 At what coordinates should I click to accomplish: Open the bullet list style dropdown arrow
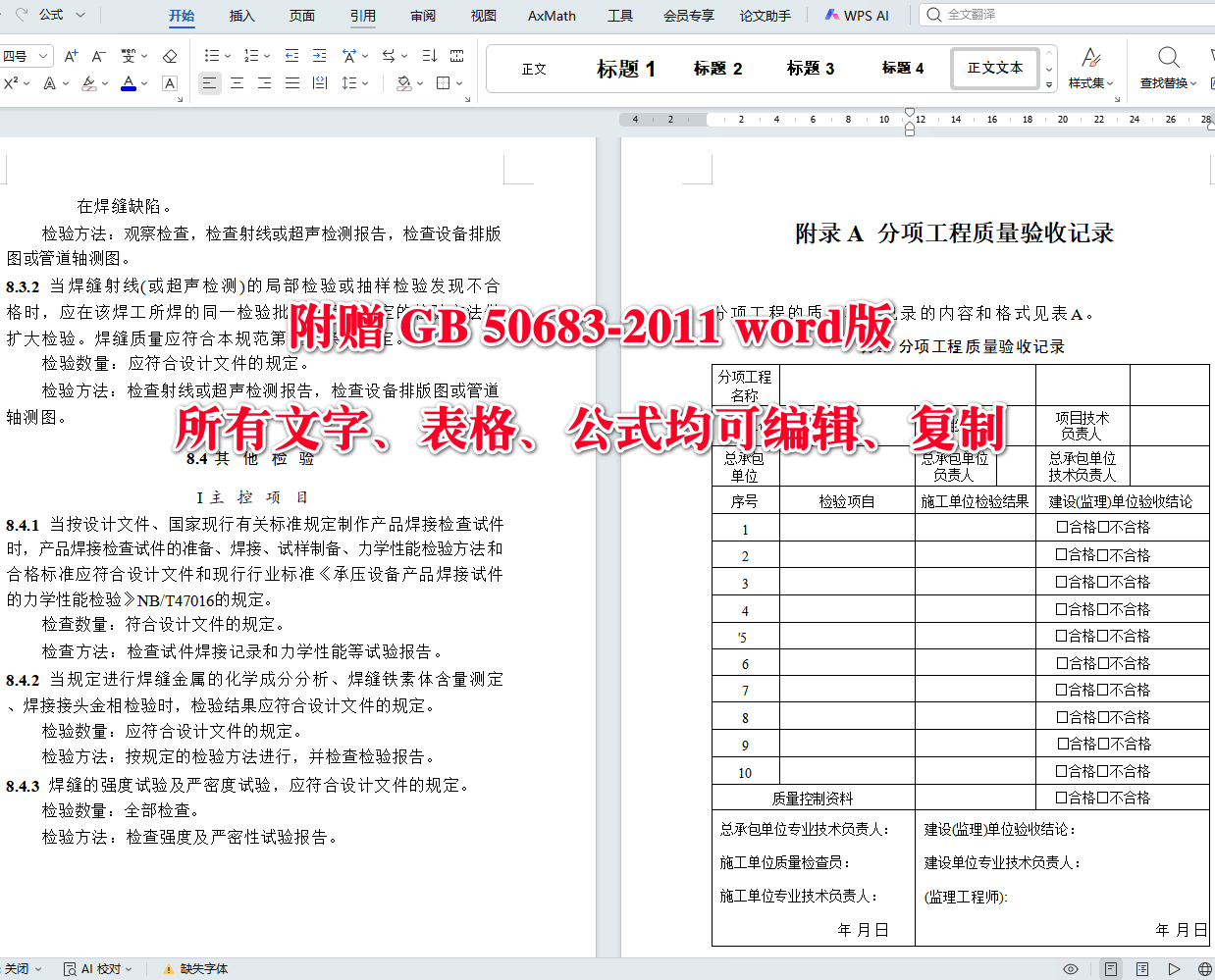pos(228,56)
